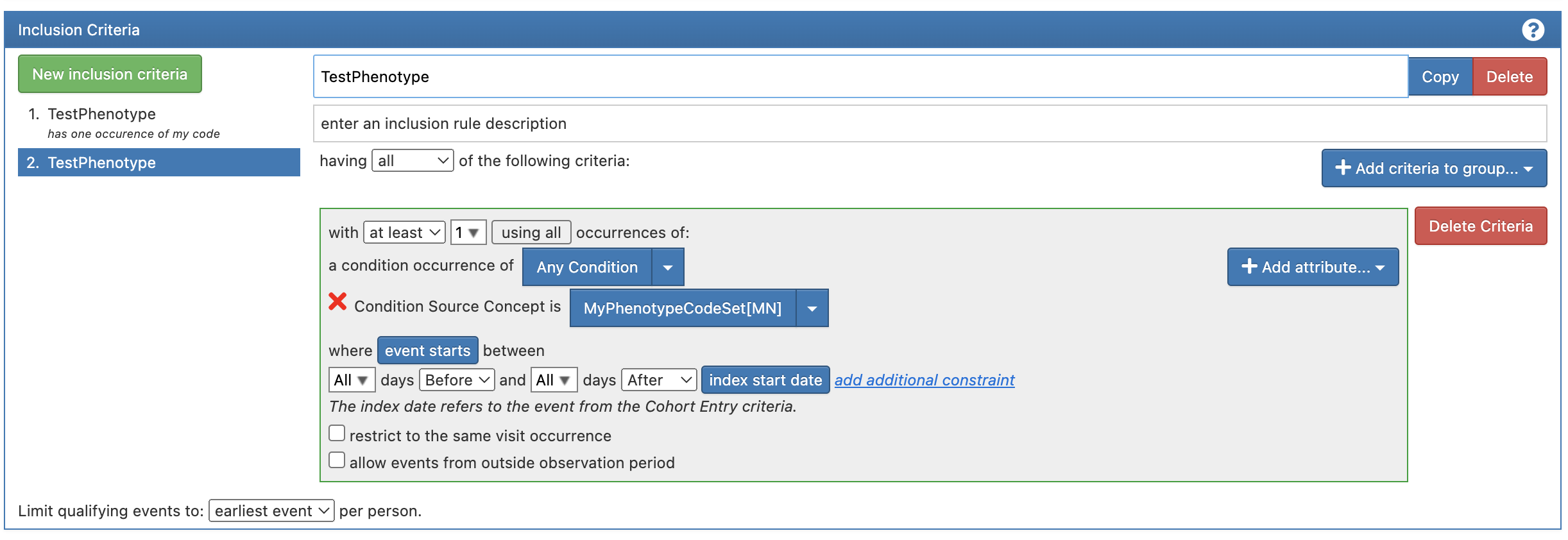
Task: Open 'earliest event' limit dropdown
Action: pyautogui.click(x=271, y=510)
